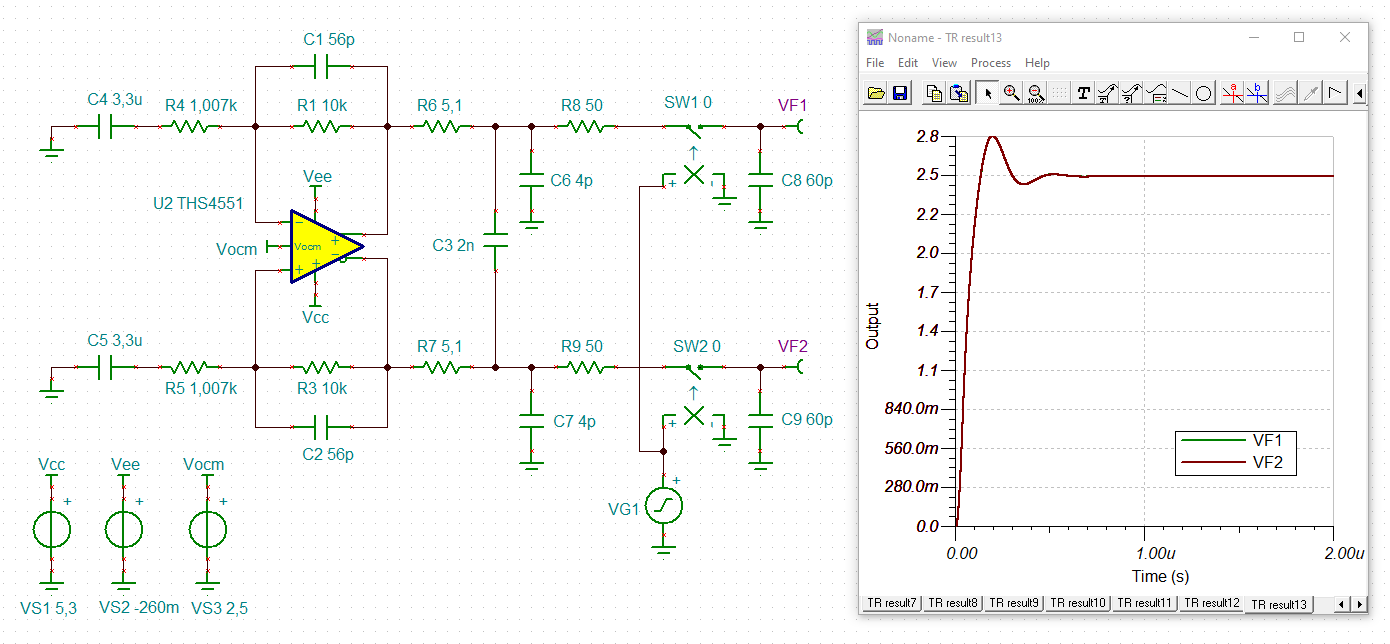The width and height of the screenshot is (1390, 644).
Task: Pick the curve query label tool
Action: [1131, 93]
